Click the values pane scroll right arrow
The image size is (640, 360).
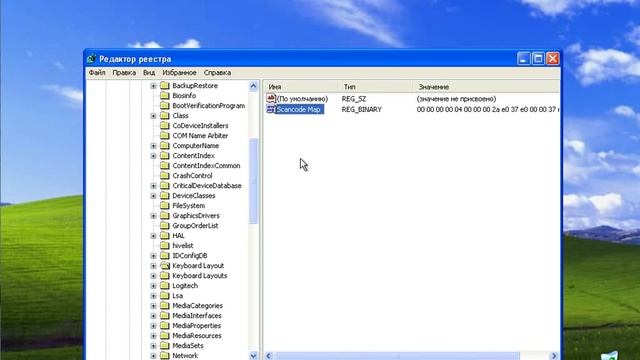(x=554, y=356)
